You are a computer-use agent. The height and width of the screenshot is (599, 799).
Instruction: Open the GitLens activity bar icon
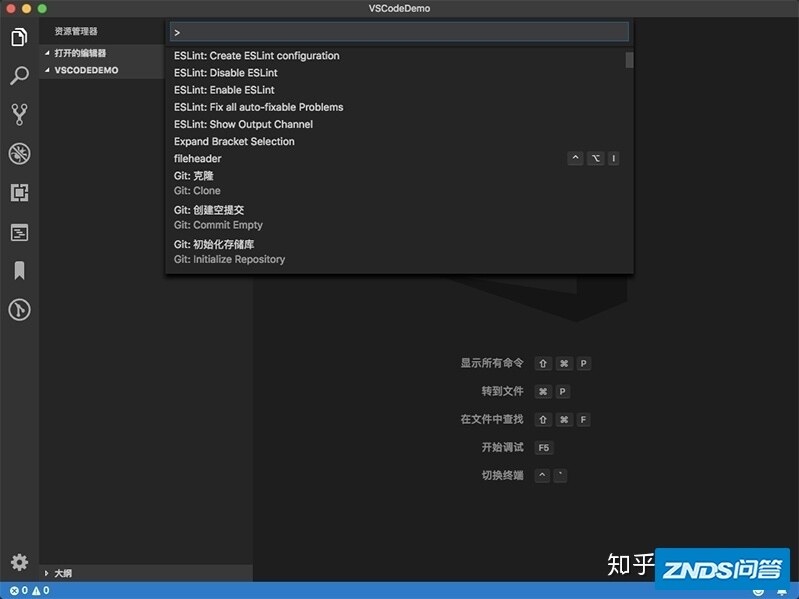click(19, 309)
